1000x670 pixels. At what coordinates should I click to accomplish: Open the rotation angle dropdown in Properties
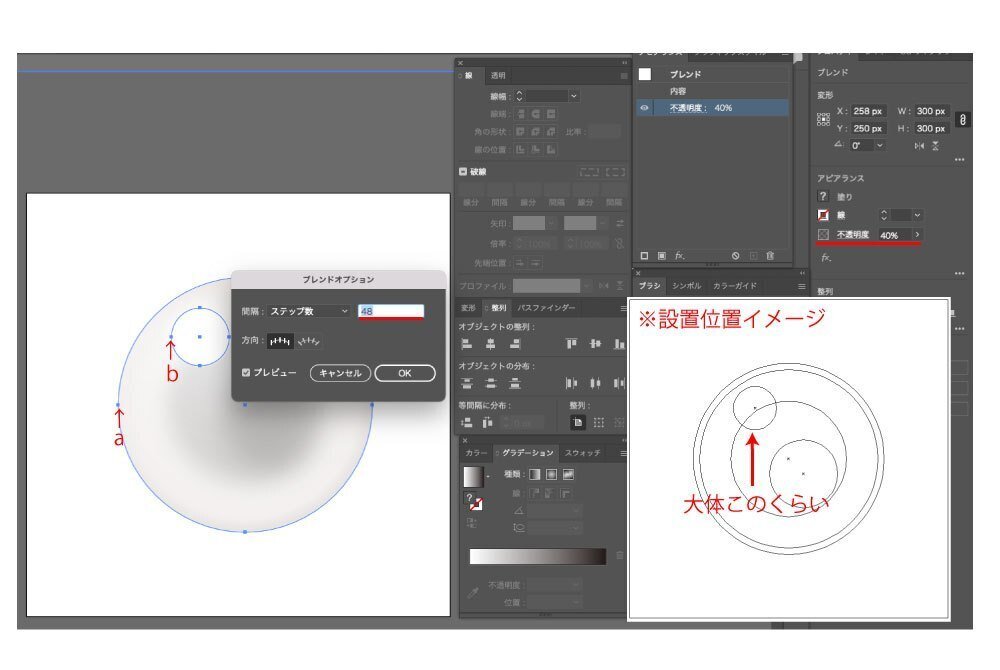[880, 145]
